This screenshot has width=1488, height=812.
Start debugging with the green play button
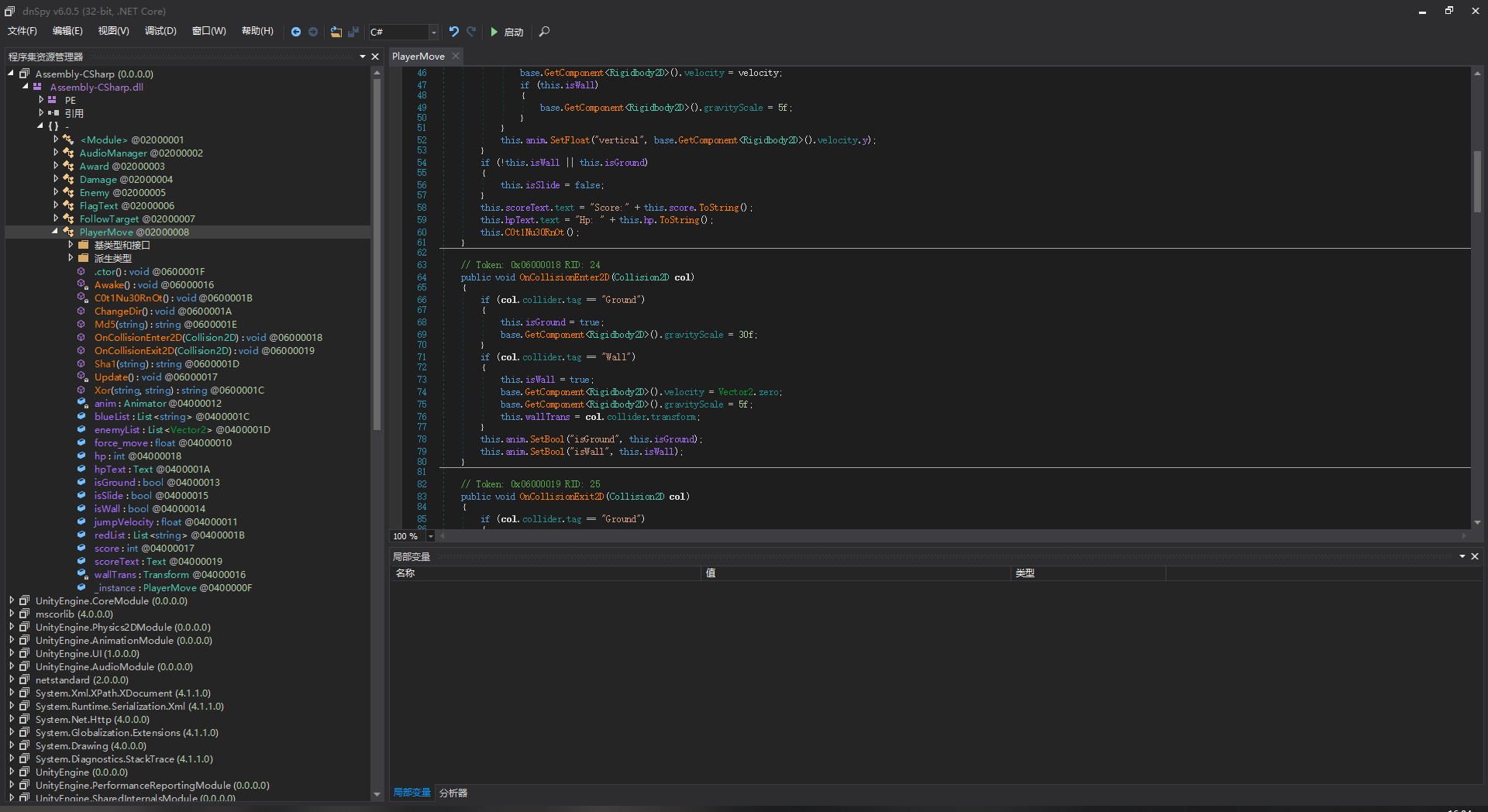[494, 32]
